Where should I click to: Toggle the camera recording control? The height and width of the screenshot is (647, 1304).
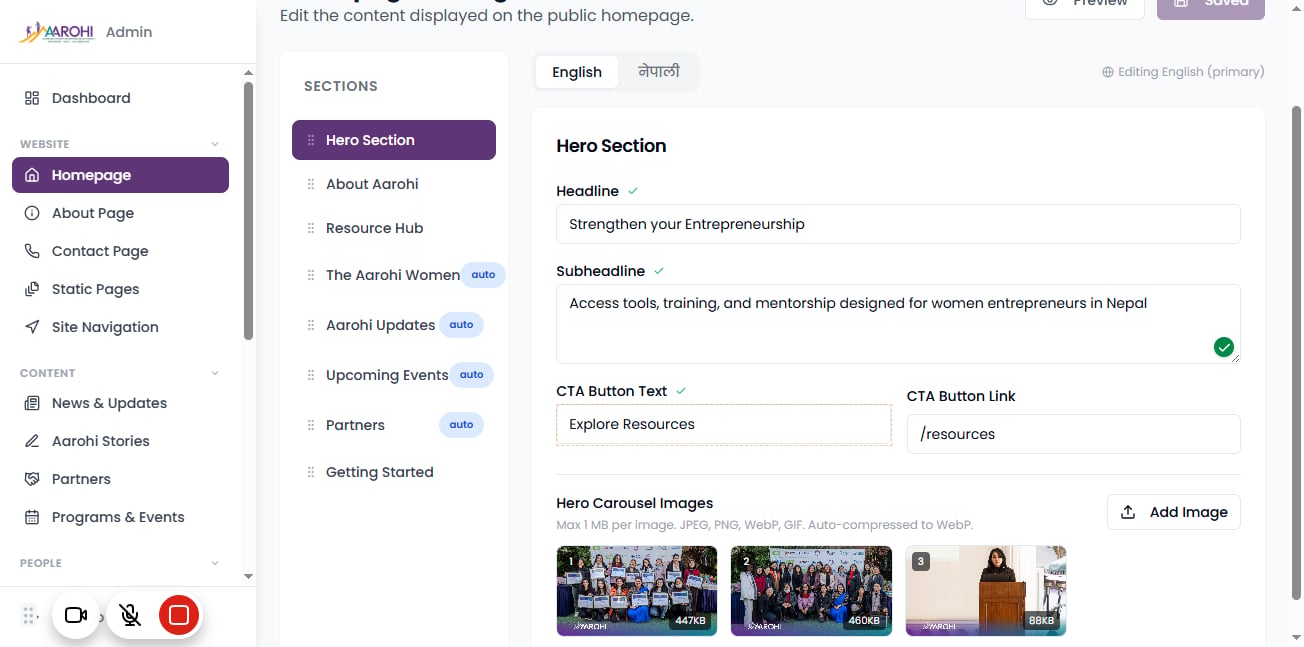[76, 615]
